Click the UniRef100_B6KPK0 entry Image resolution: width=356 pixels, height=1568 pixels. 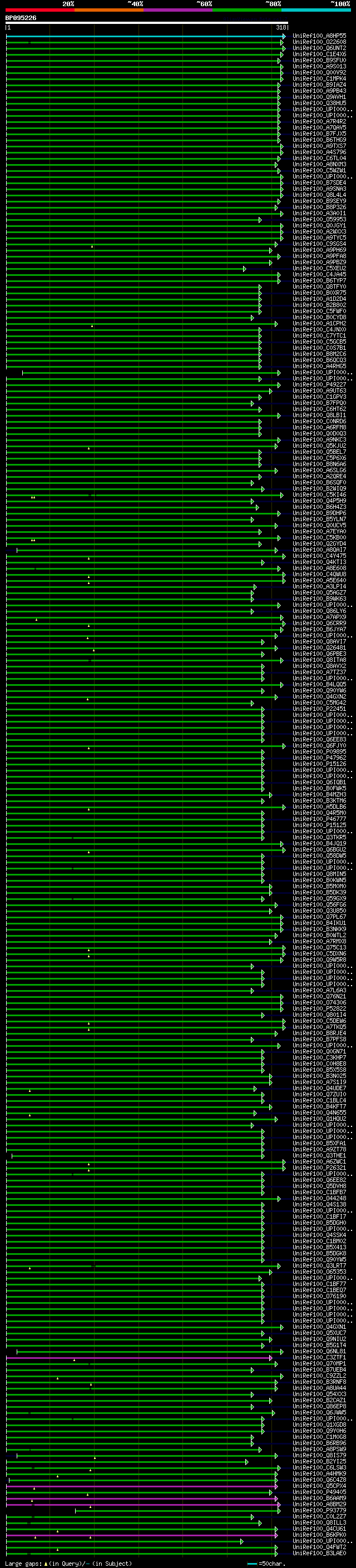tap(319, 1536)
